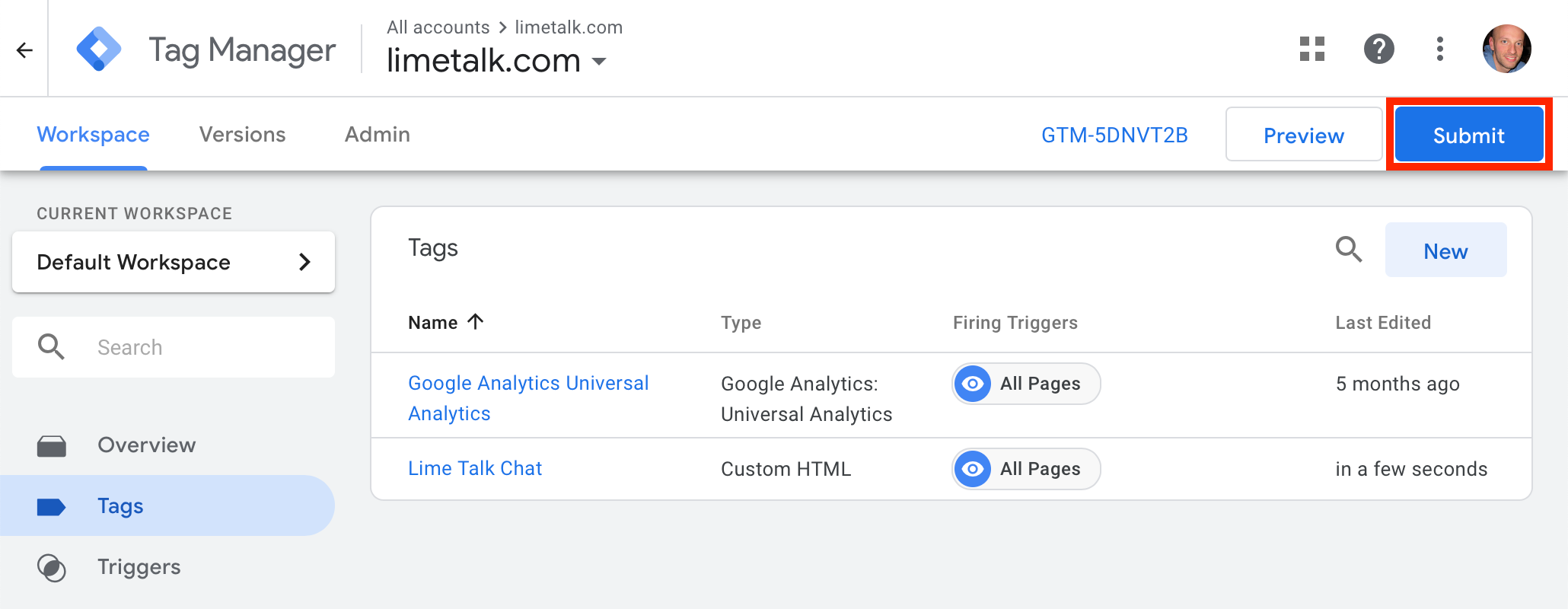The width and height of the screenshot is (1568, 609).
Task: Open the three-dot more options menu
Action: click(x=1440, y=49)
